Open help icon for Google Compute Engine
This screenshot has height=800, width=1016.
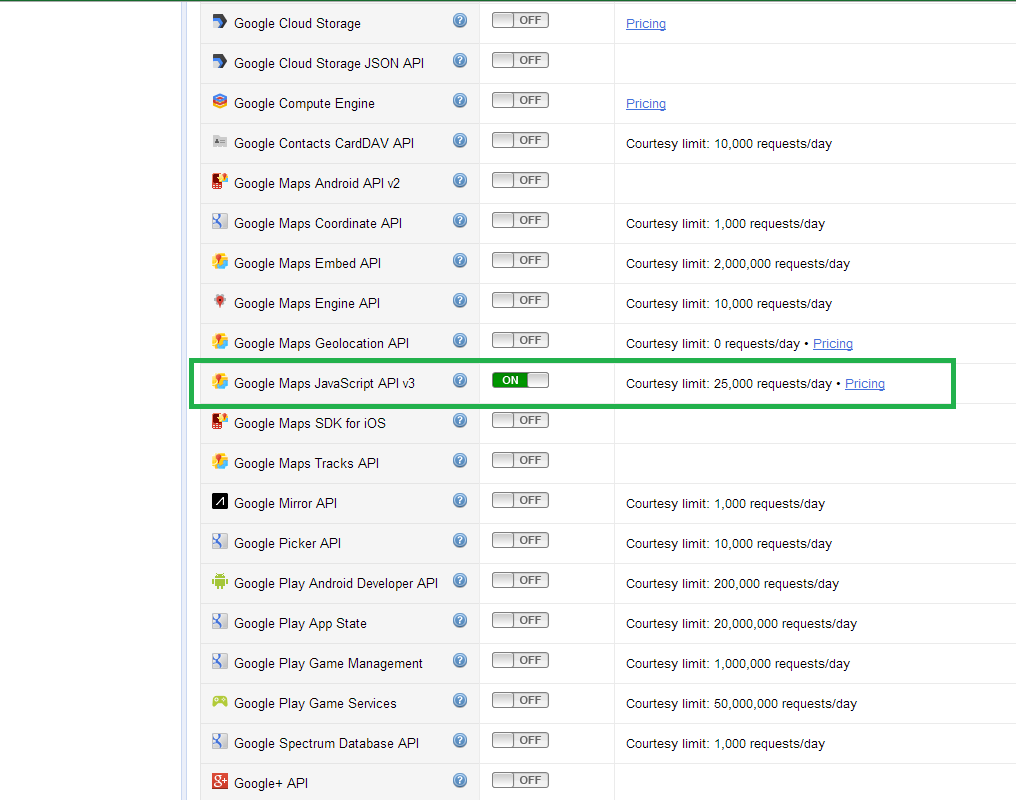pyautogui.click(x=460, y=100)
